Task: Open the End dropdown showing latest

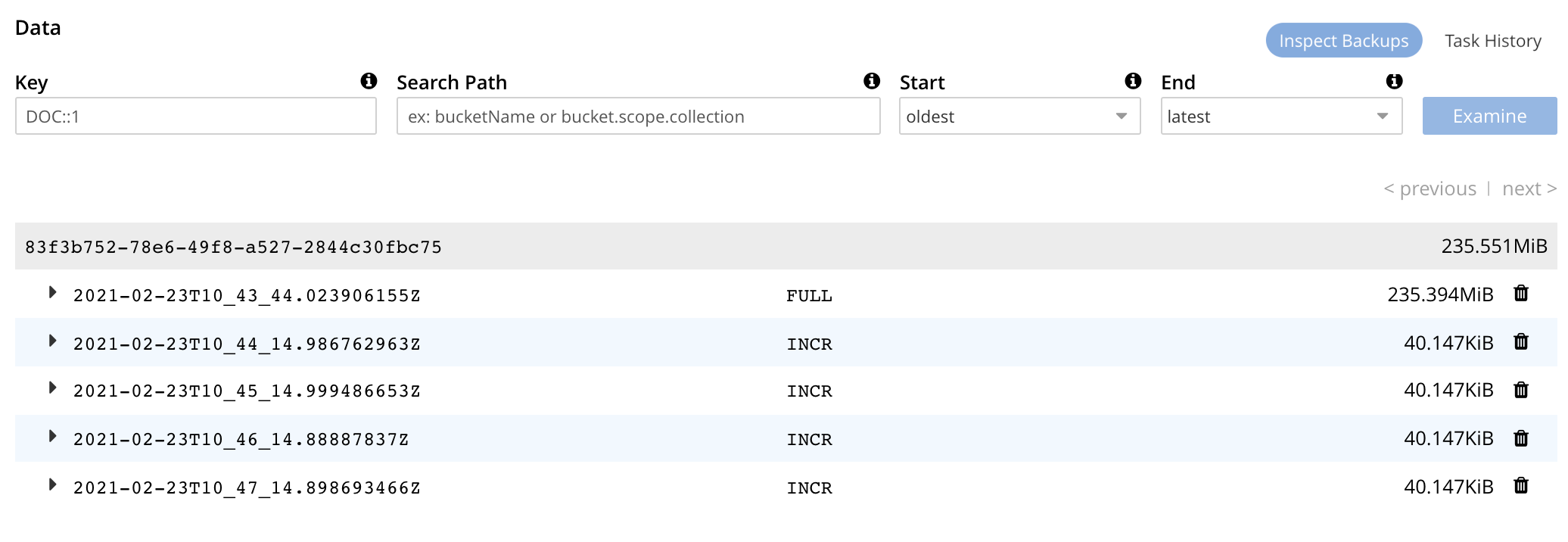Action: pyautogui.click(x=1281, y=117)
